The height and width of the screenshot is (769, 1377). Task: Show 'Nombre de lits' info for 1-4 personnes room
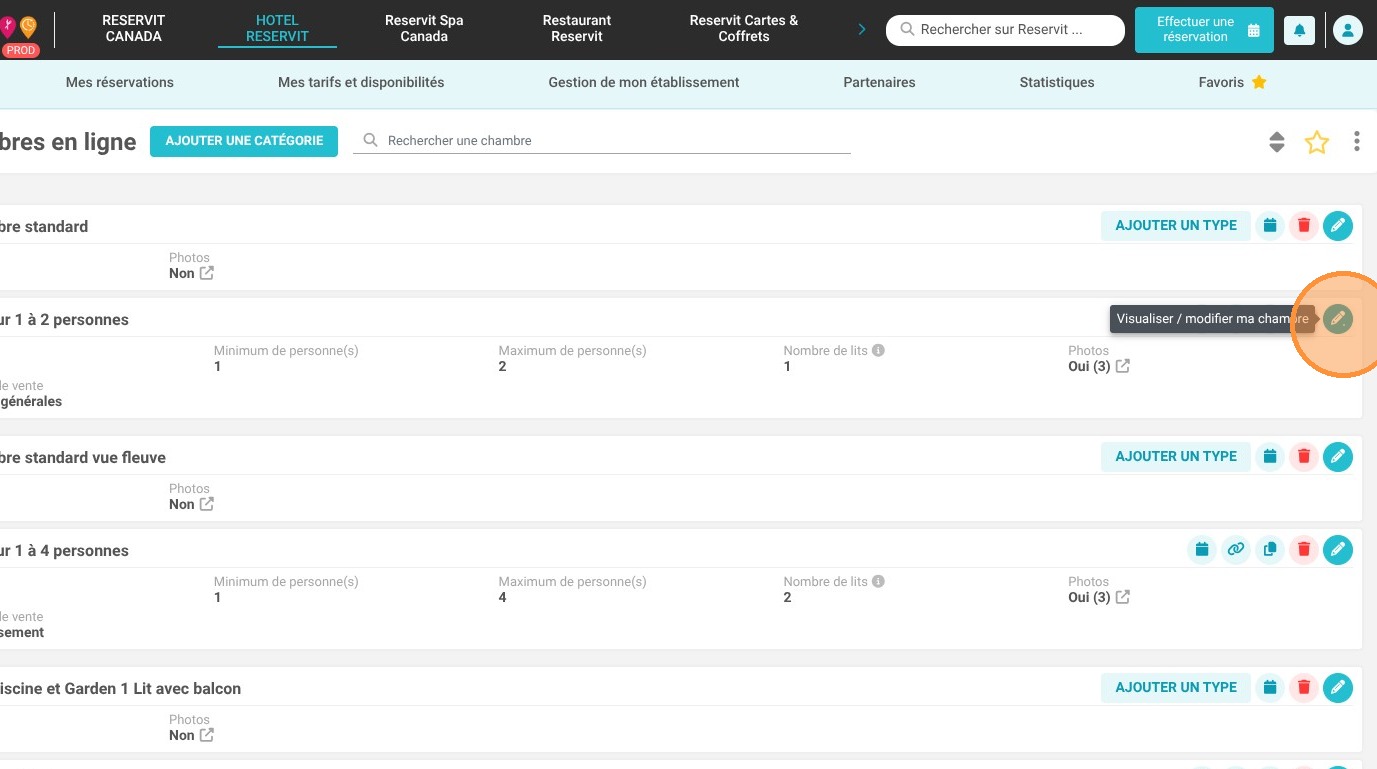(x=878, y=582)
